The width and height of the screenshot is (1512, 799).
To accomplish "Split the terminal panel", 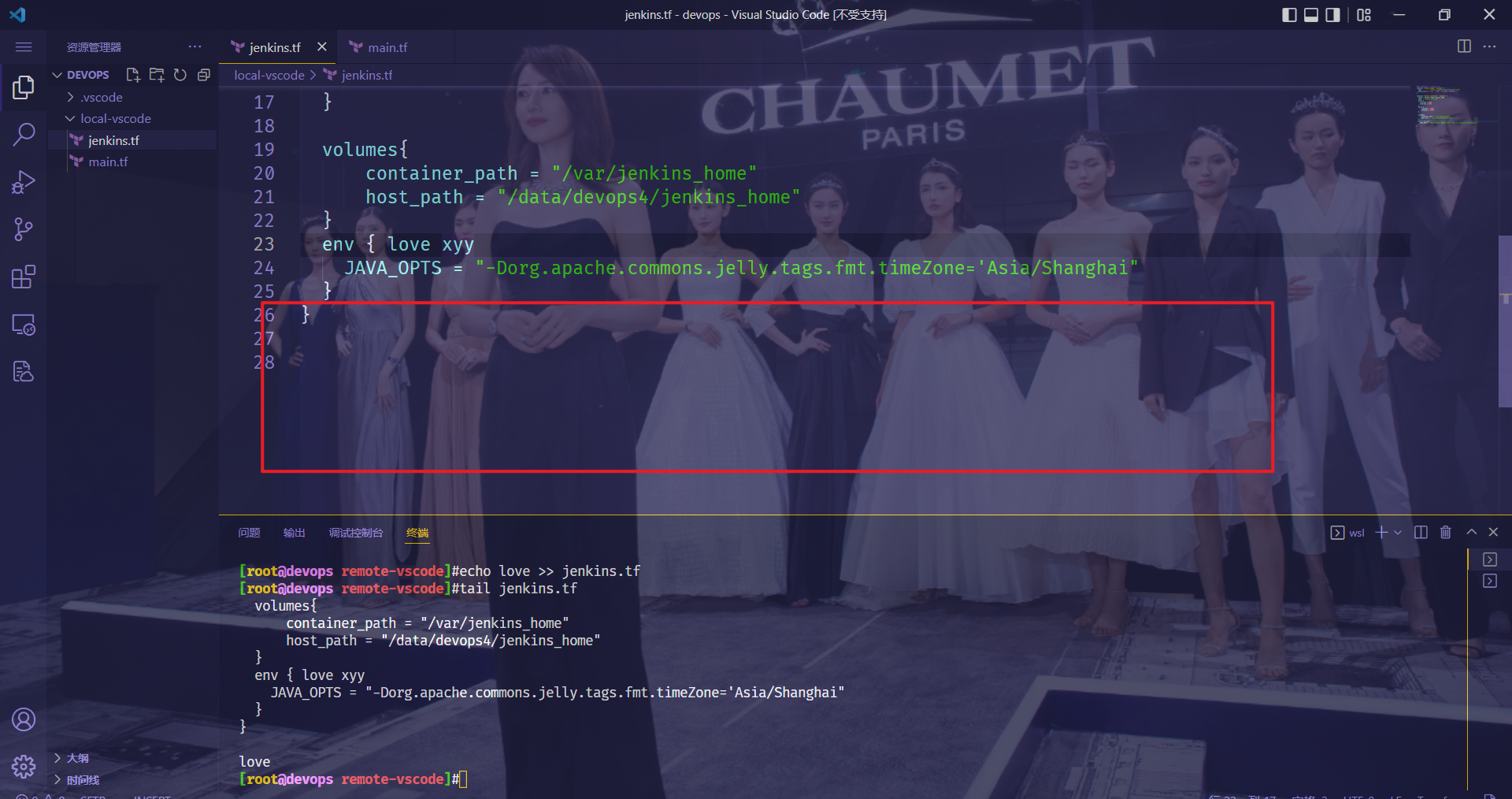I will (1421, 532).
